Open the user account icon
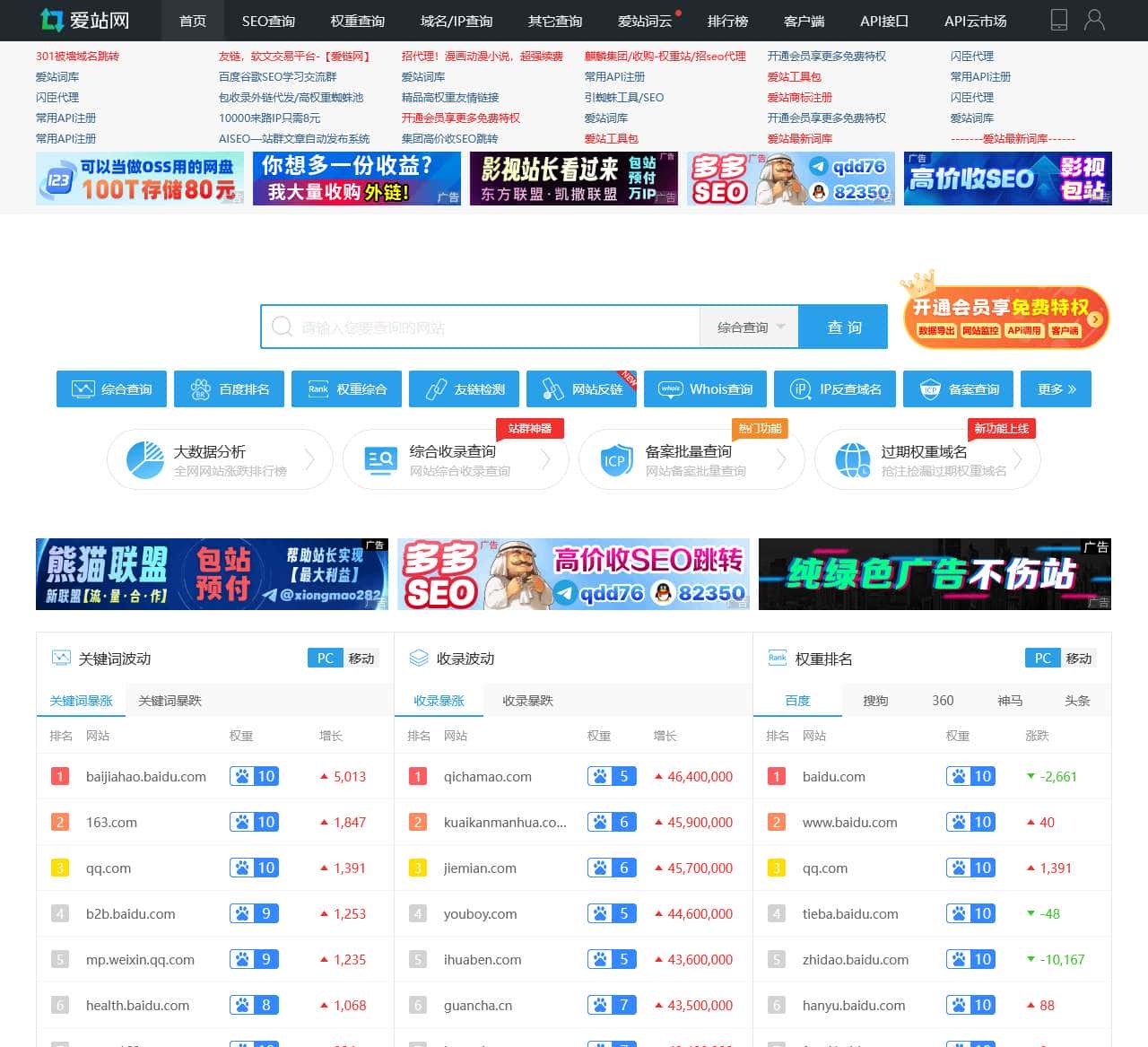1148x1047 pixels. click(x=1094, y=21)
